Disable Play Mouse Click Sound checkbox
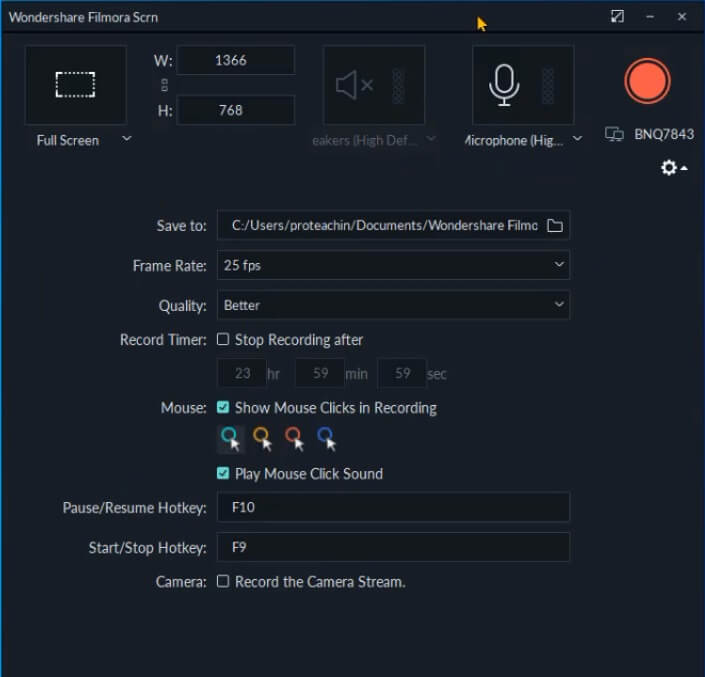The height and width of the screenshot is (677, 705). (223, 473)
